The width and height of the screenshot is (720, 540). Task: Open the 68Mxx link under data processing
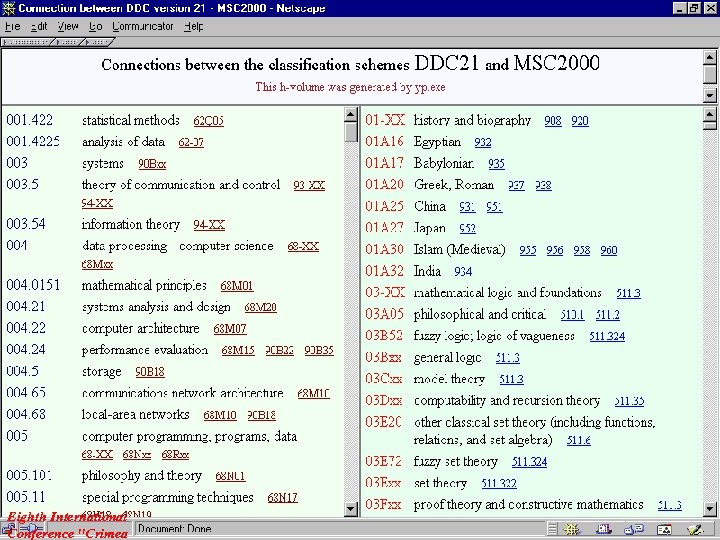(x=97, y=264)
